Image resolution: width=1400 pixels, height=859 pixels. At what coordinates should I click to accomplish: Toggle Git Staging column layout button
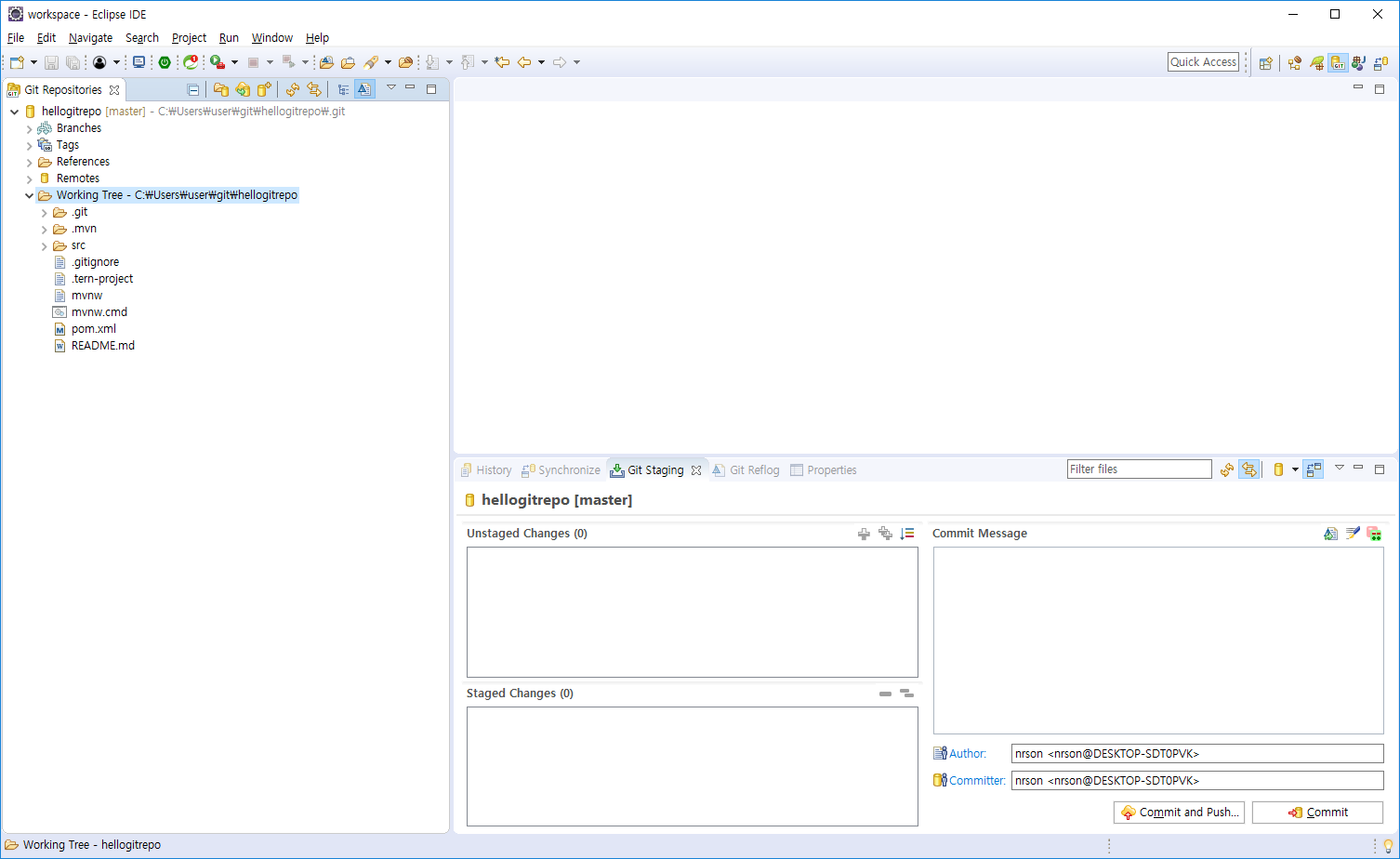(1314, 469)
